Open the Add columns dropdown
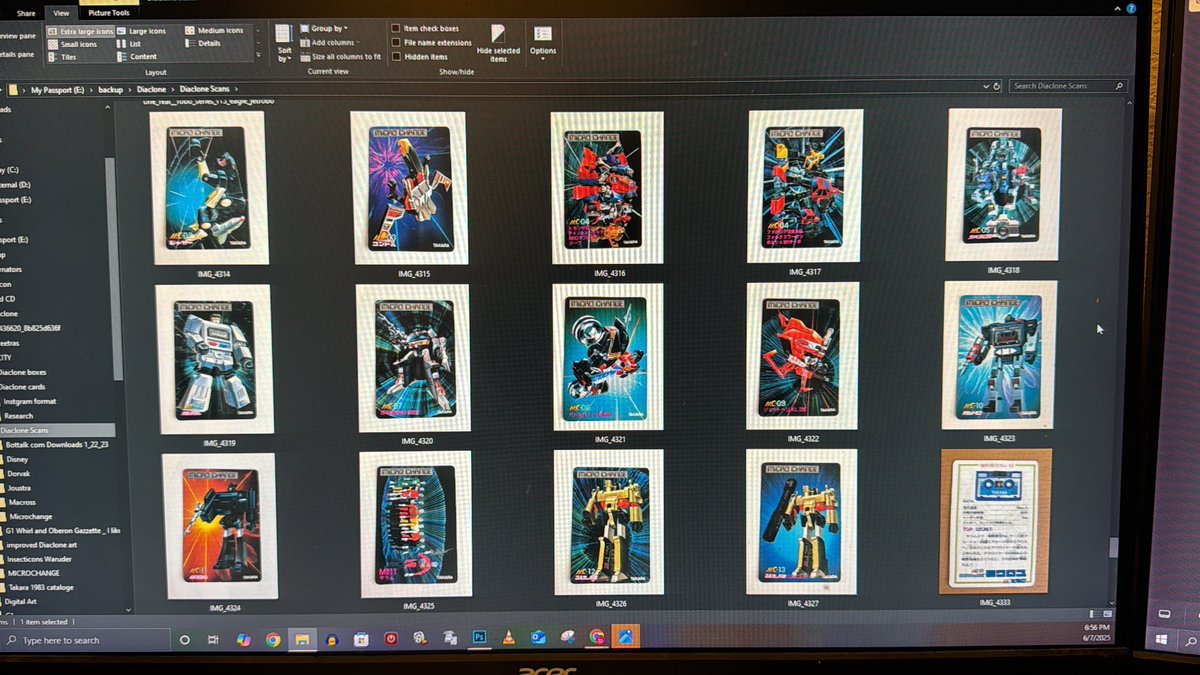The height and width of the screenshot is (675, 1200). click(328, 43)
